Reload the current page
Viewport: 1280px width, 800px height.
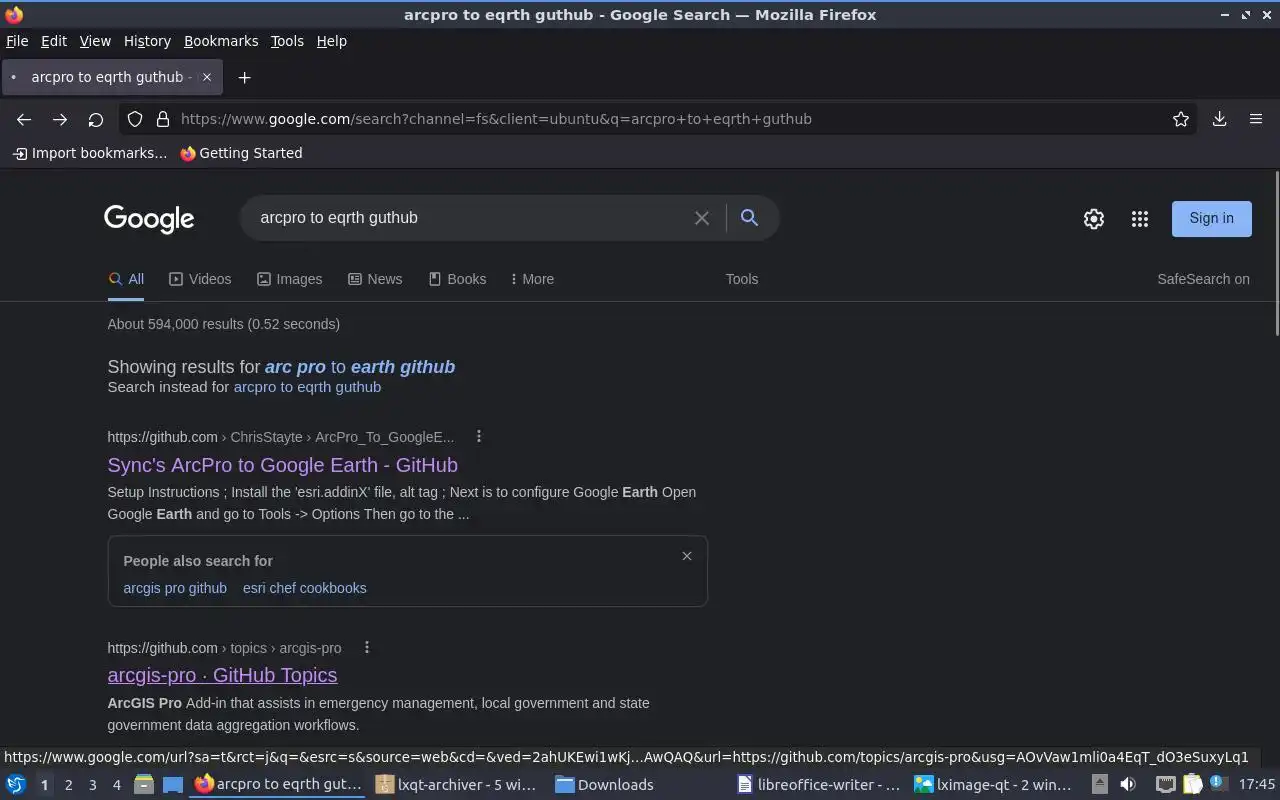pyautogui.click(x=96, y=119)
